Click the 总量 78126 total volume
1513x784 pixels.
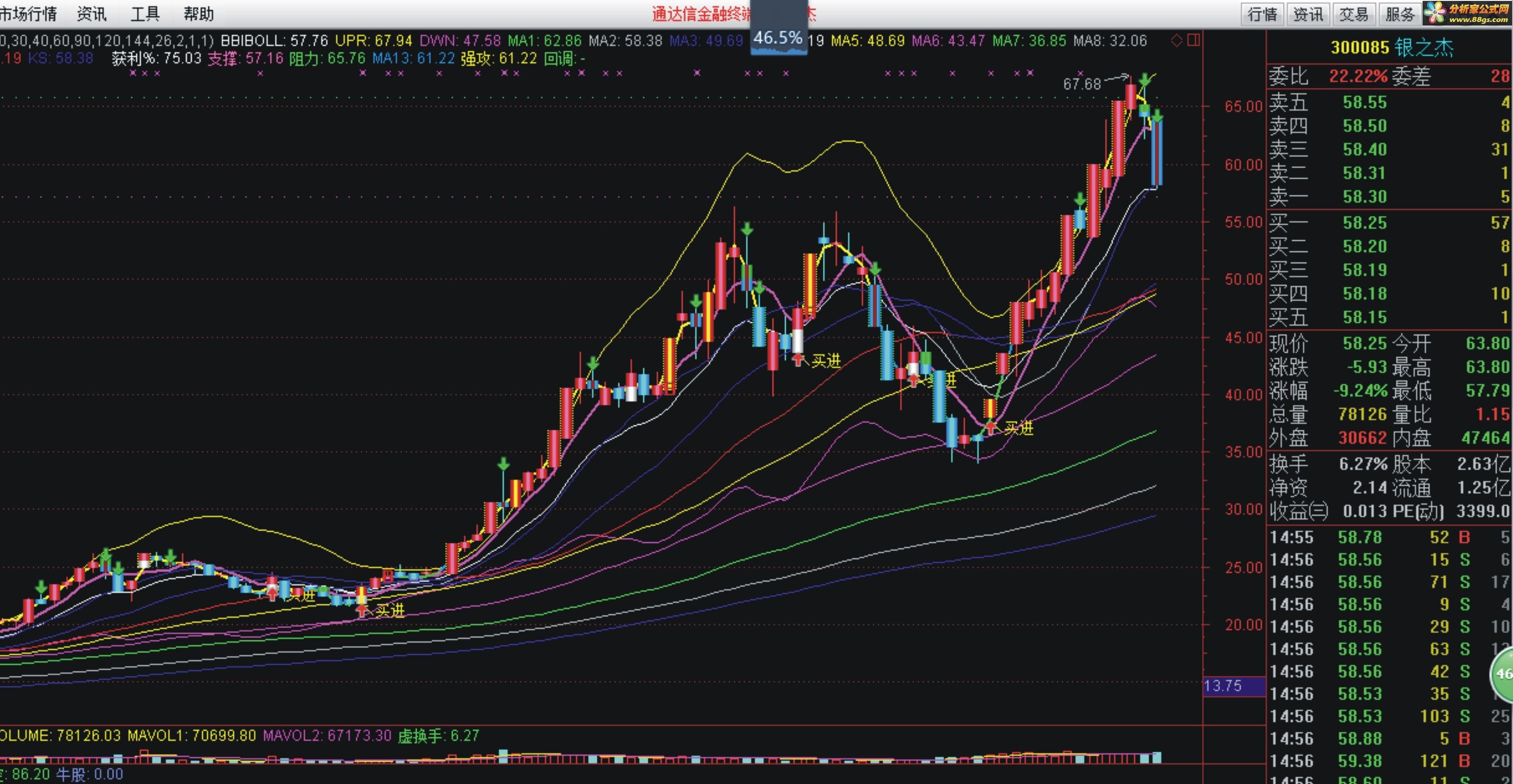point(1363,415)
